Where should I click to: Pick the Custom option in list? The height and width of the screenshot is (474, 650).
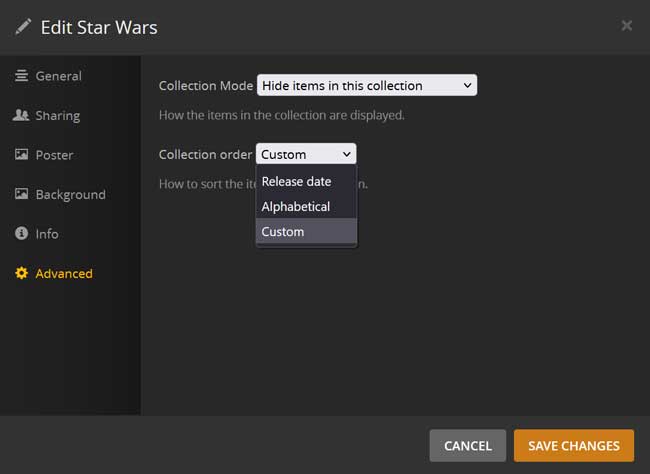(x=306, y=231)
